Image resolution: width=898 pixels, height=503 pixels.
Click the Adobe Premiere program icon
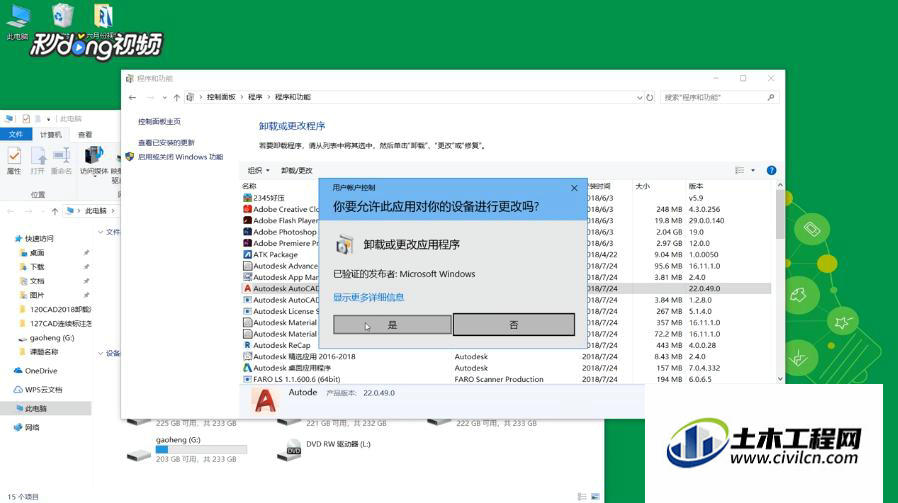(x=247, y=243)
